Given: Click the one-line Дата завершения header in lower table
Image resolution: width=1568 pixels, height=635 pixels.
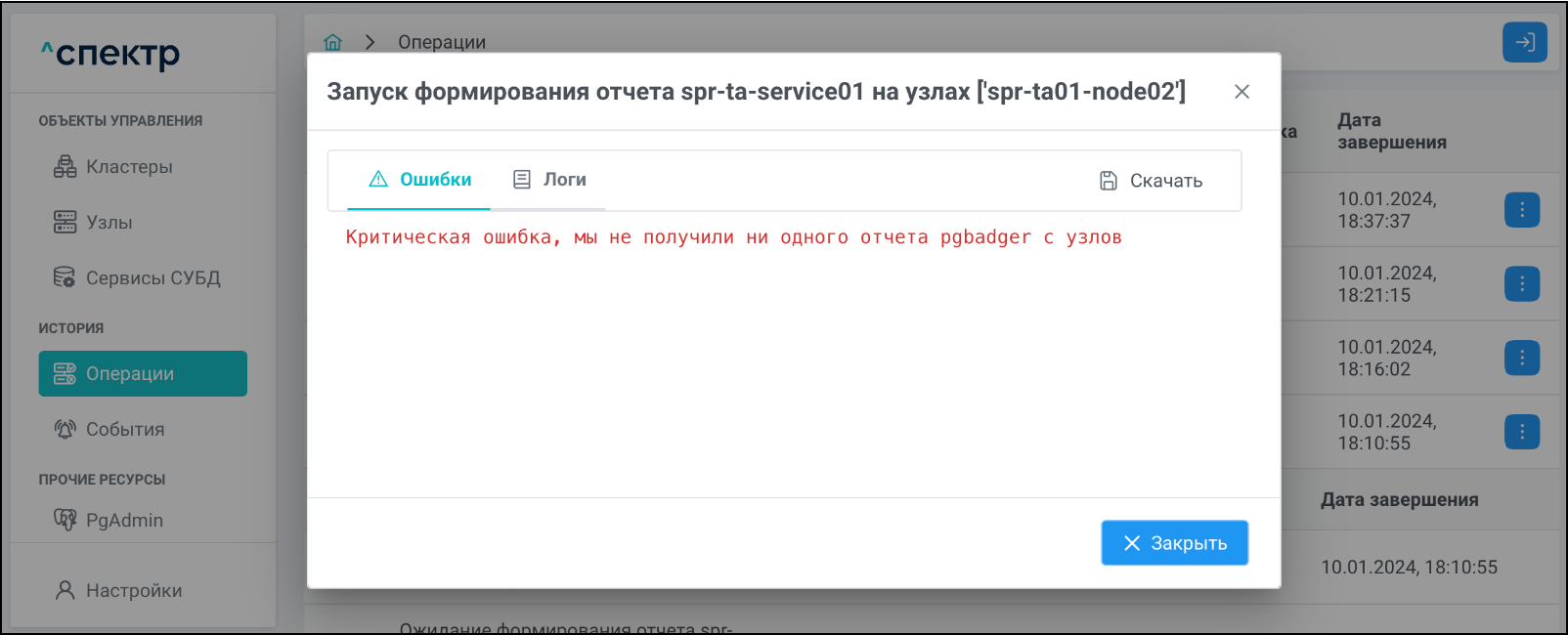Looking at the screenshot, I should 1400,500.
